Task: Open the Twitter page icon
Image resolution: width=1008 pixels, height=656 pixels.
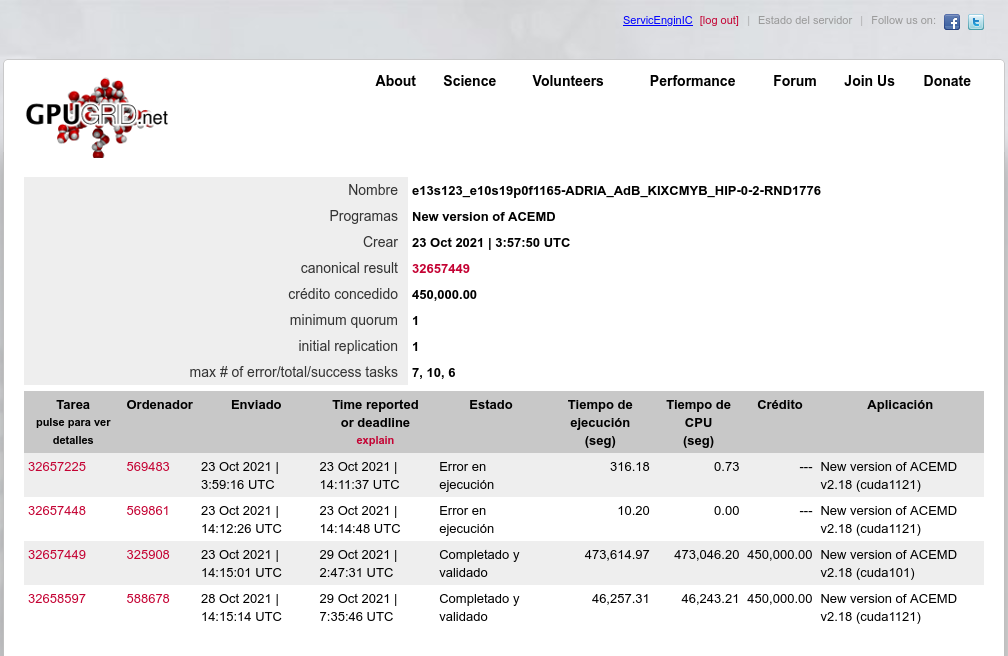Action: pyautogui.click(x=976, y=22)
